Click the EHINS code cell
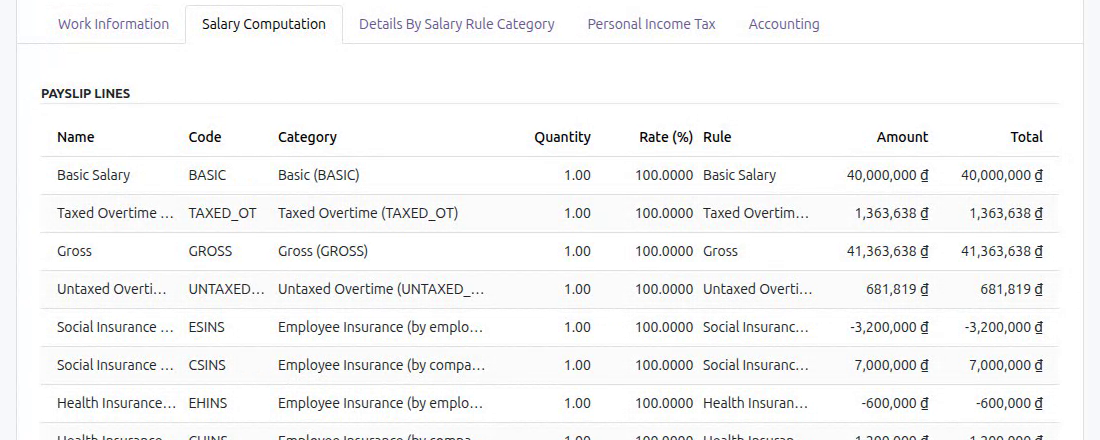1100x440 pixels. click(208, 403)
